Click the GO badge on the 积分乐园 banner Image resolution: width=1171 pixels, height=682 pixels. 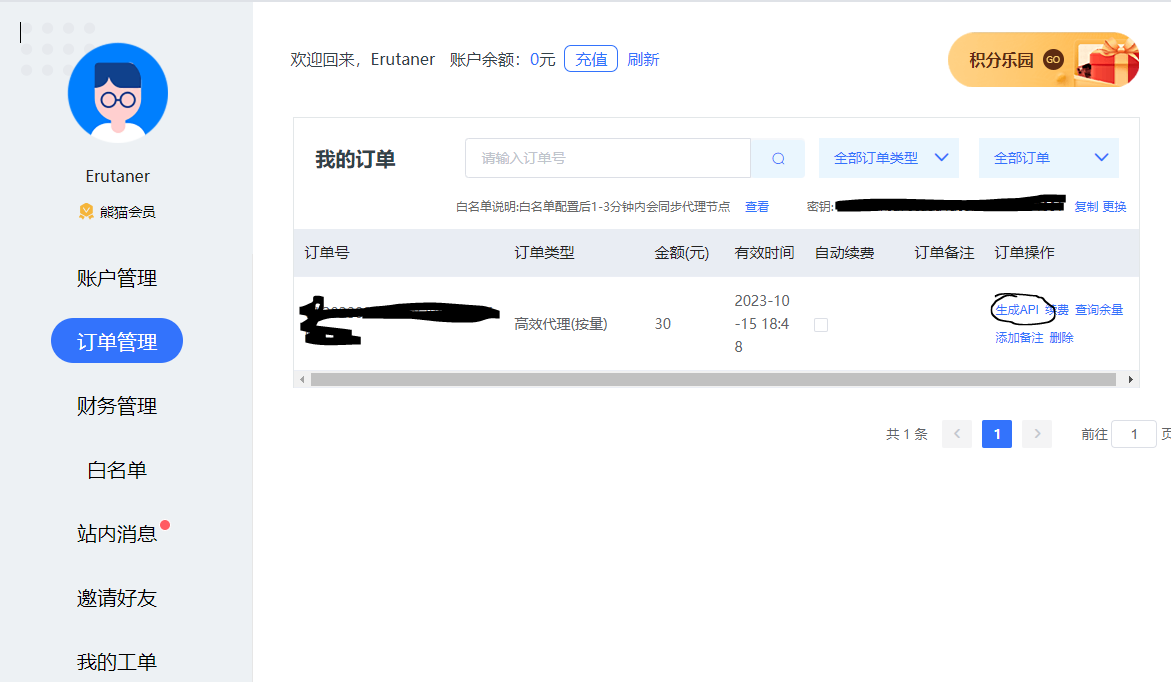(1053, 60)
